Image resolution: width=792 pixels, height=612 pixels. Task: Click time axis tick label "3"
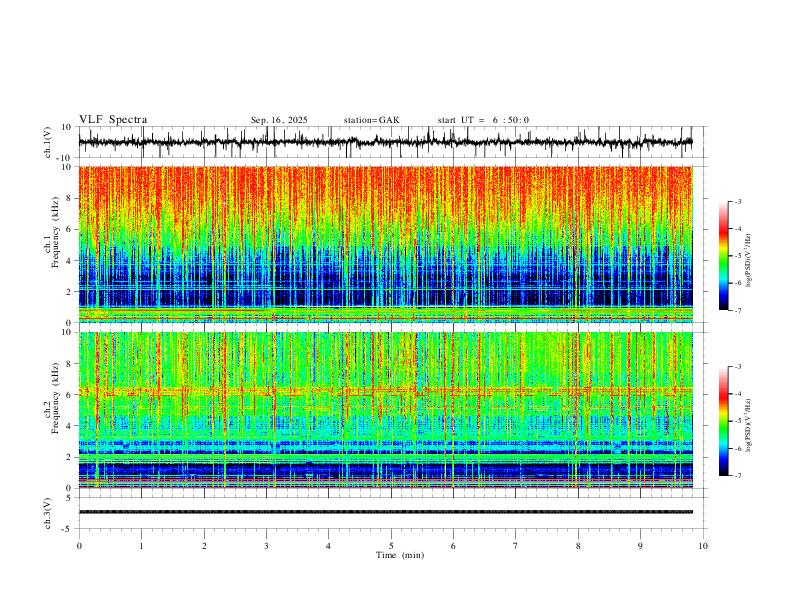(x=266, y=546)
